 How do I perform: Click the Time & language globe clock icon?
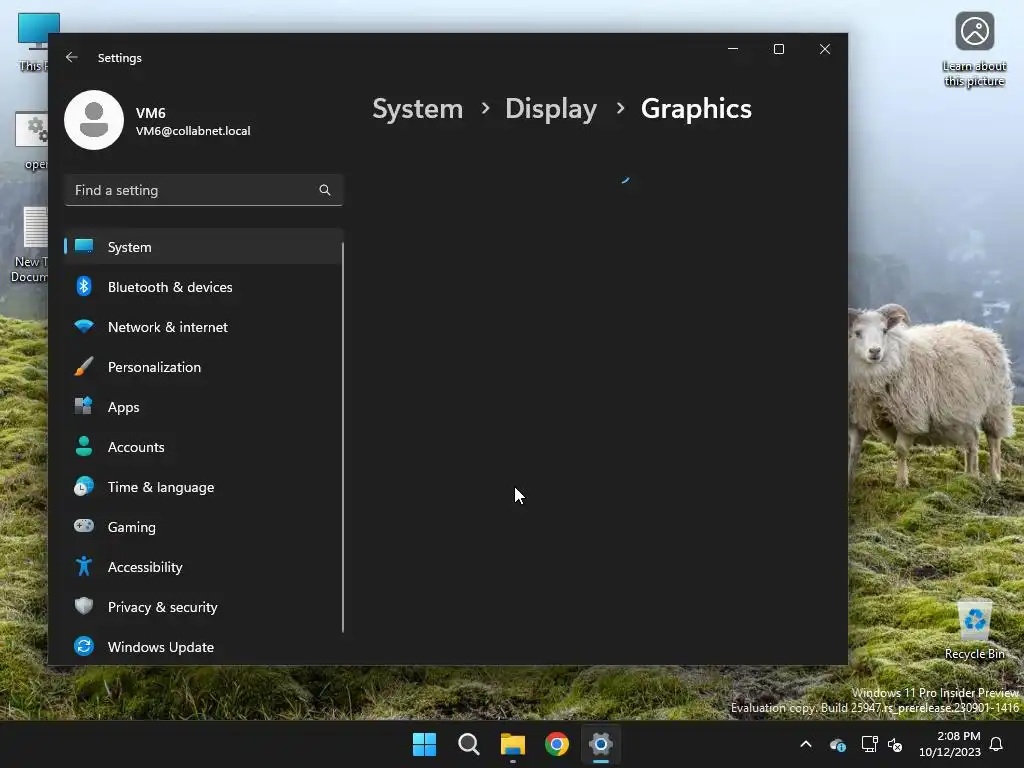(84, 487)
